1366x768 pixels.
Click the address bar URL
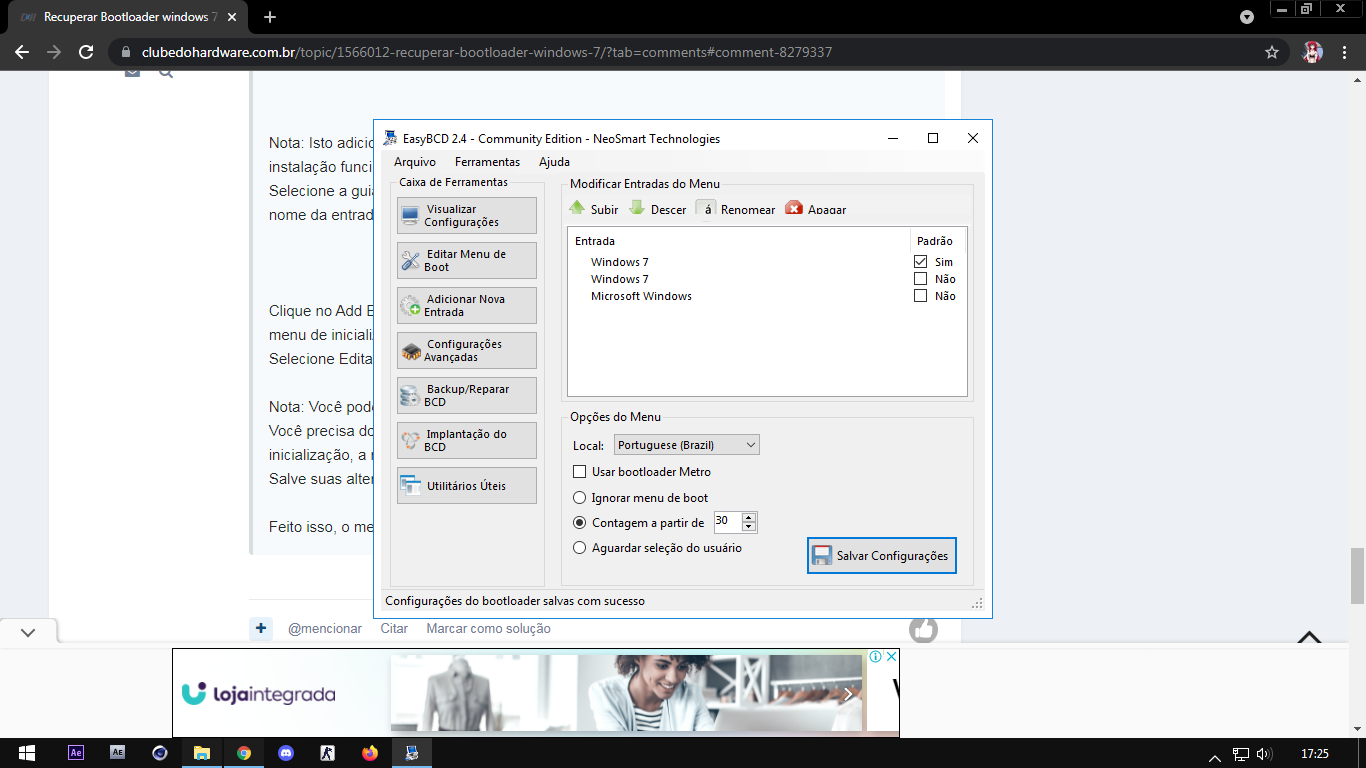coord(487,52)
